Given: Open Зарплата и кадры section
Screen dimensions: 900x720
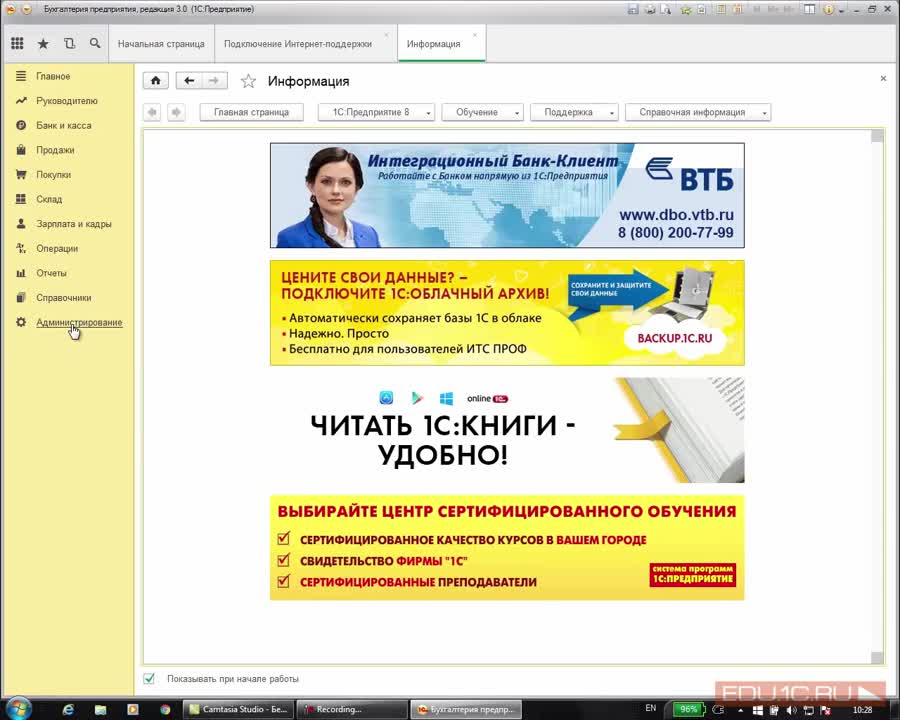Looking at the screenshot, I should pyautogui.click(x=72, y=224).
